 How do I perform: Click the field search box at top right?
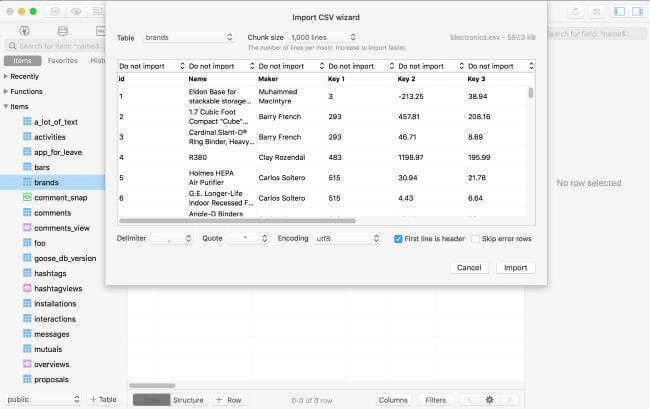tap(597, 34)
